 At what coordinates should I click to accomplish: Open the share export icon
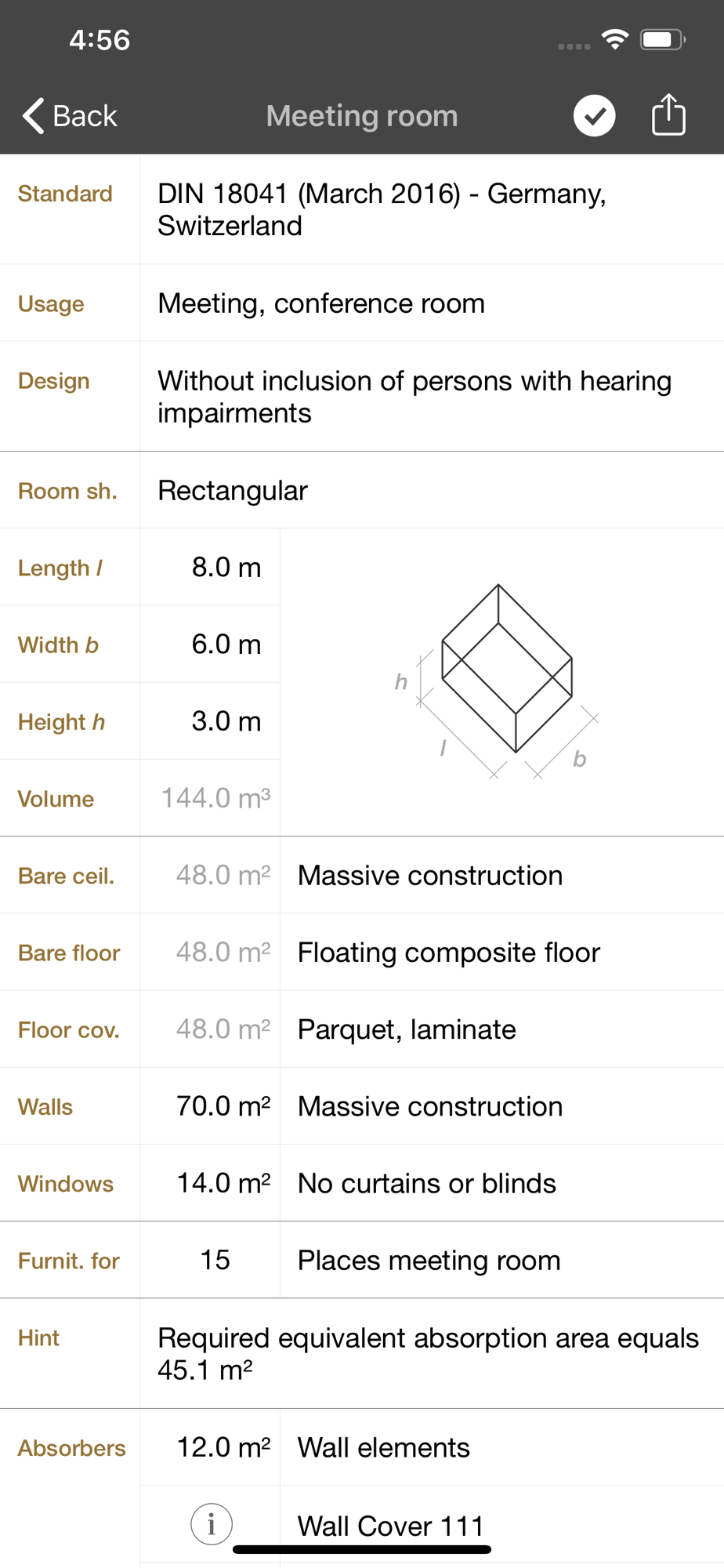click(x=668, y=114)
